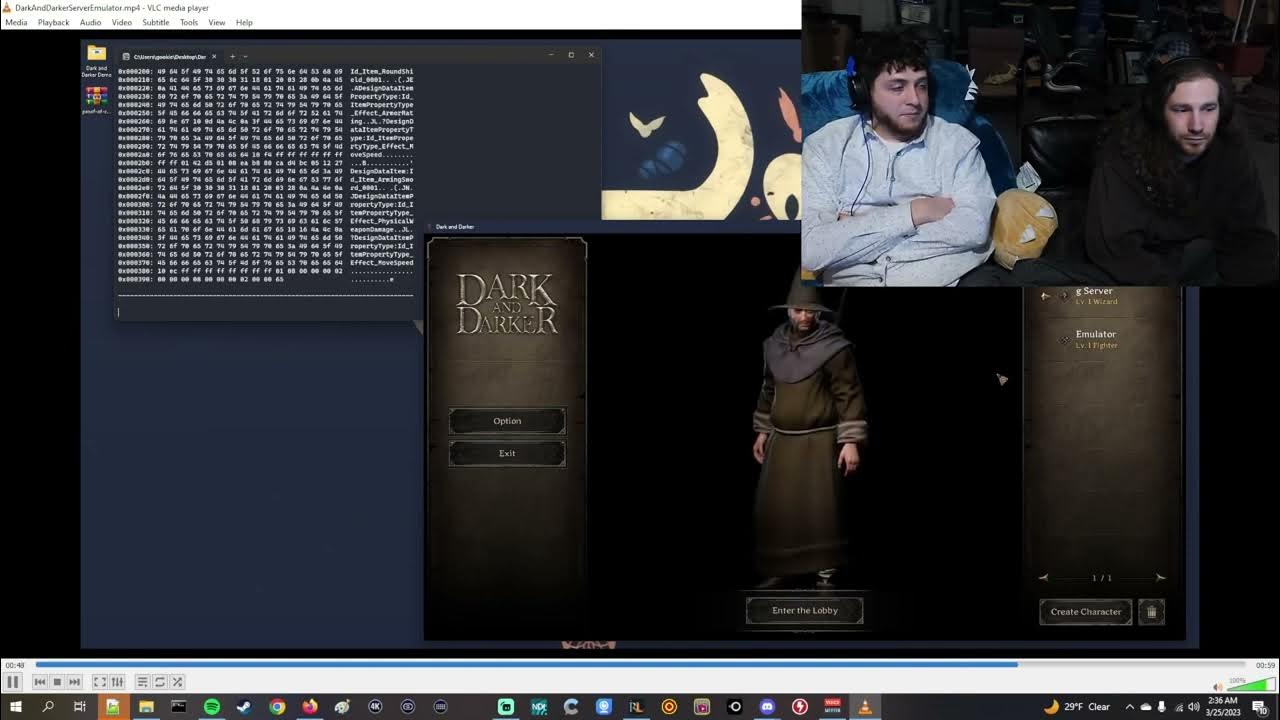The image size is (1280, 720).
Task: Open Voicemeeter from the taskbar
Action: click(x=832, y=707)
